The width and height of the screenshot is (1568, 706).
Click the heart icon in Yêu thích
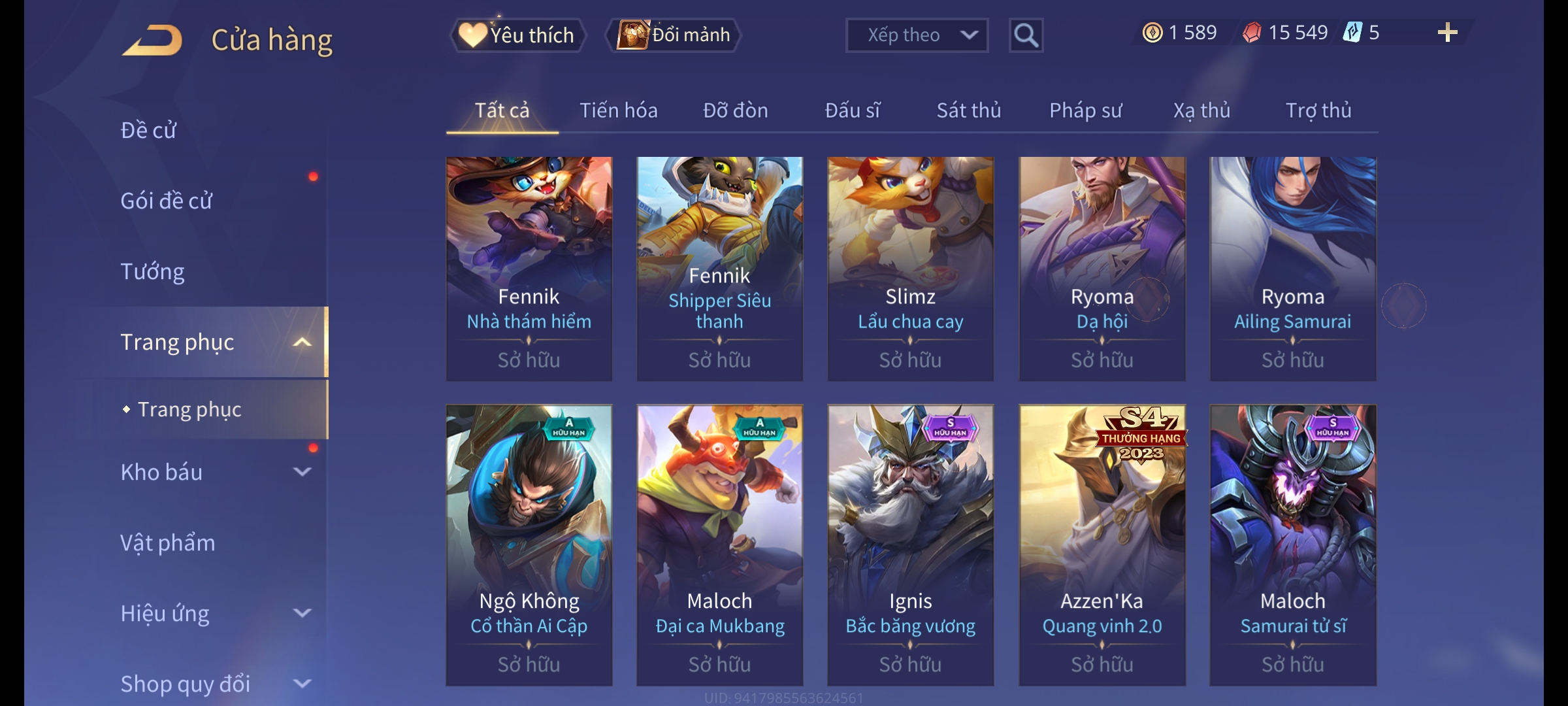pyautogui.click(x=472, y=35)
